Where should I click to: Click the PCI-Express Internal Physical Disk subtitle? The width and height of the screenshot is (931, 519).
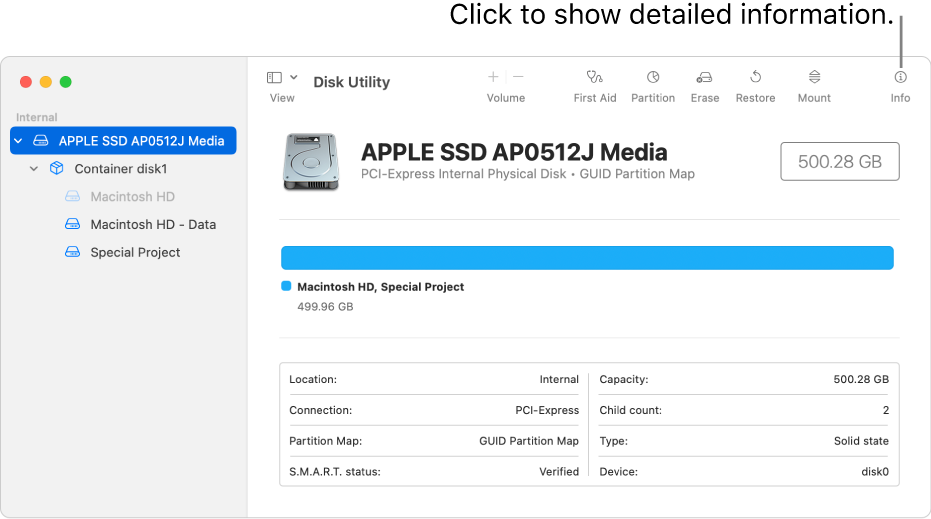tap(528, 174)
